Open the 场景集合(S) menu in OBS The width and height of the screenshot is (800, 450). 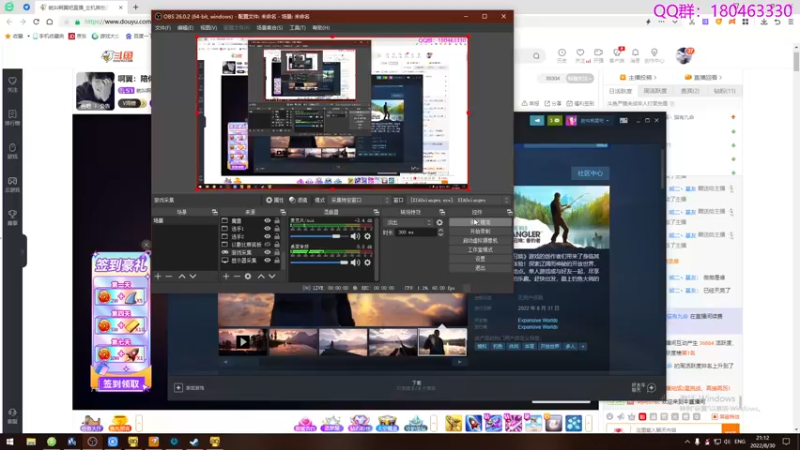pos(269,28)
